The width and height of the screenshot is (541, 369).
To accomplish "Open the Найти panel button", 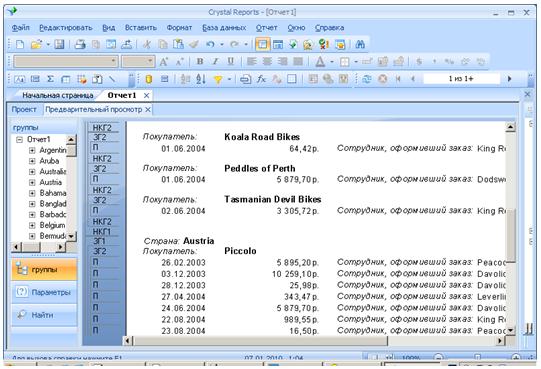I will [x=44, y=315].
